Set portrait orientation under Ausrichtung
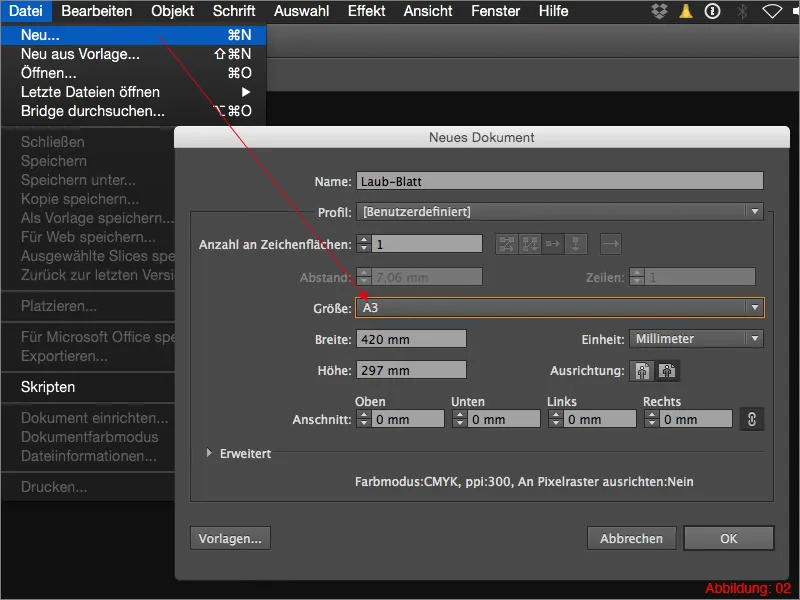The width and height of the screenshot is (800, 600). (642, 371)
